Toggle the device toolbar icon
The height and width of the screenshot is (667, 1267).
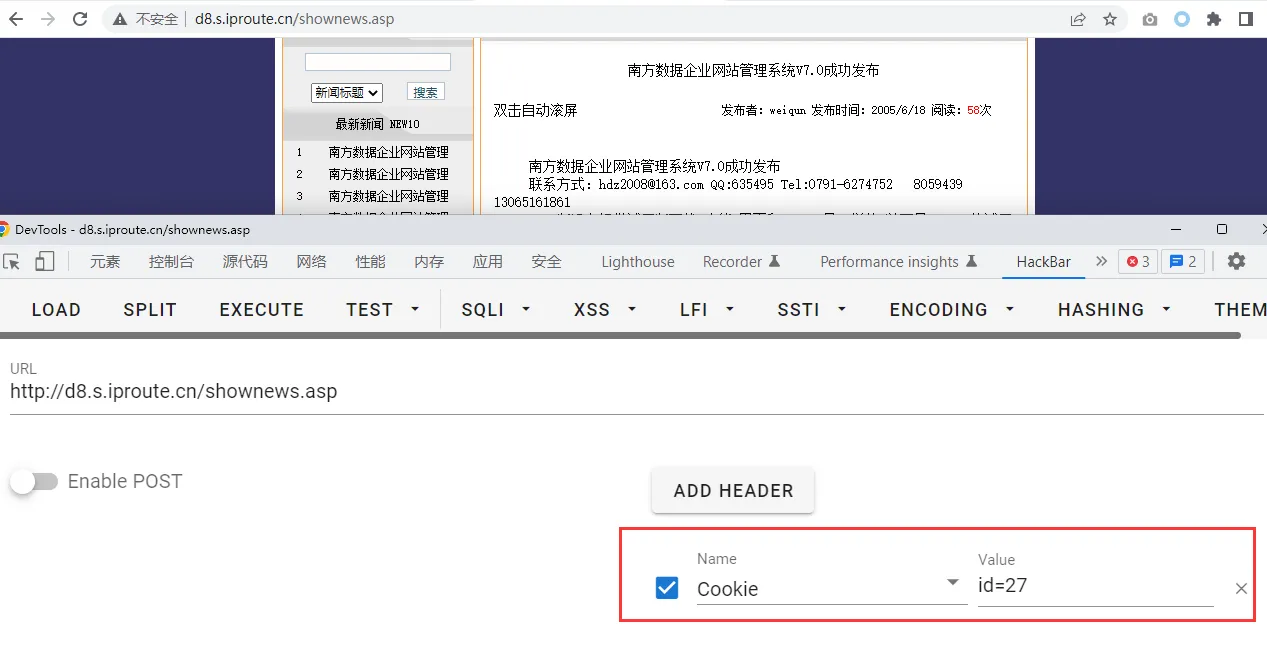pos(45,262)
